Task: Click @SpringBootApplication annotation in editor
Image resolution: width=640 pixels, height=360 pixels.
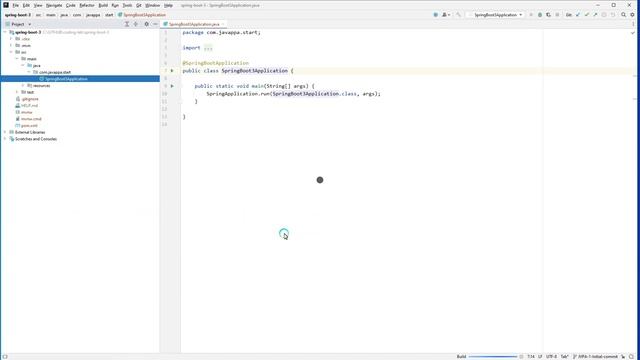Action: tap(216, 63)
